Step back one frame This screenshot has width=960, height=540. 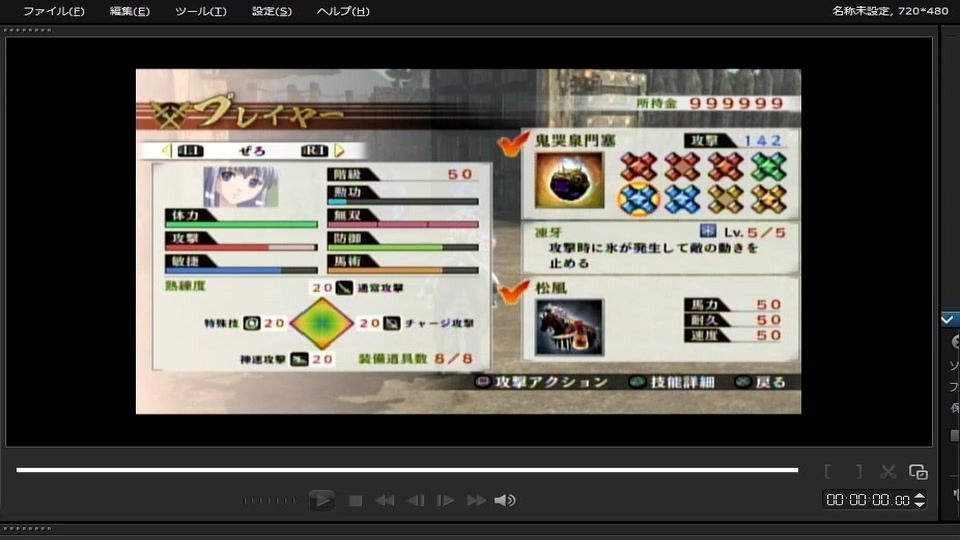point(416,501)
